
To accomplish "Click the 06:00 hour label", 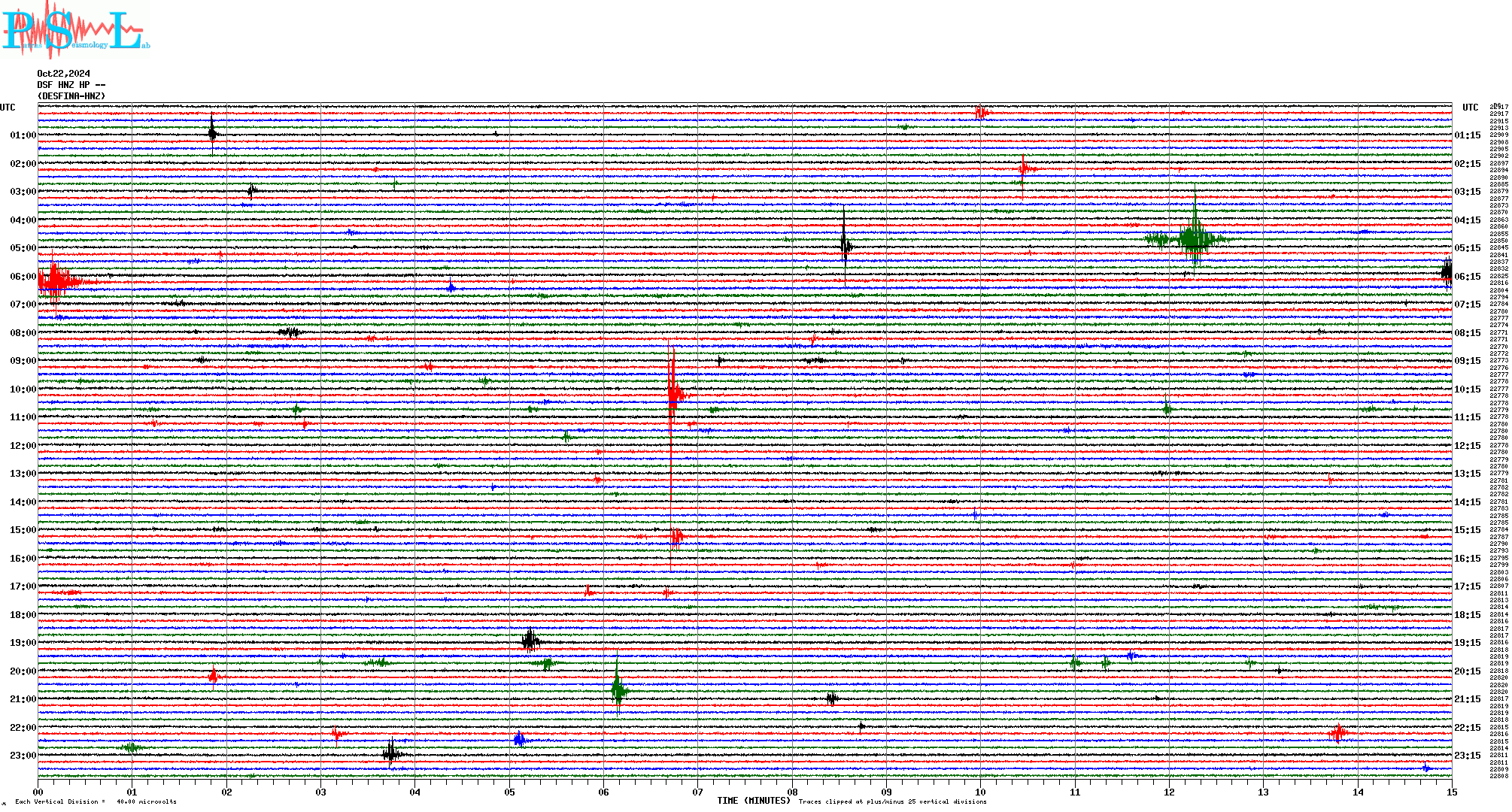I will point(23,277).
